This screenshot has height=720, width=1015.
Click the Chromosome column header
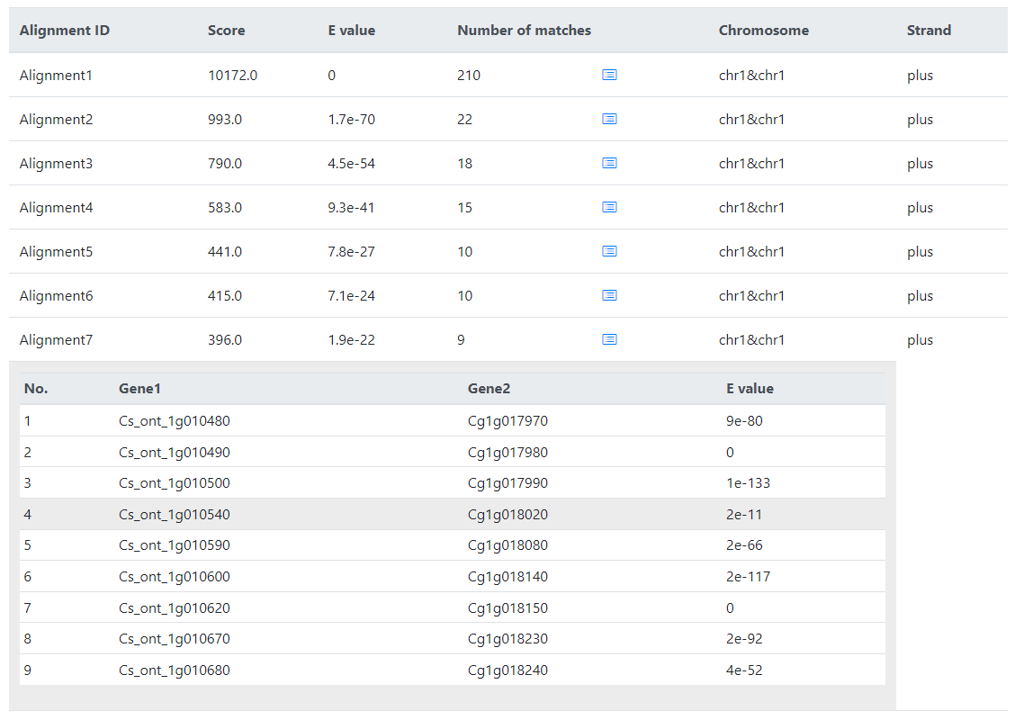pyautogui.click(x=763, y=30)
